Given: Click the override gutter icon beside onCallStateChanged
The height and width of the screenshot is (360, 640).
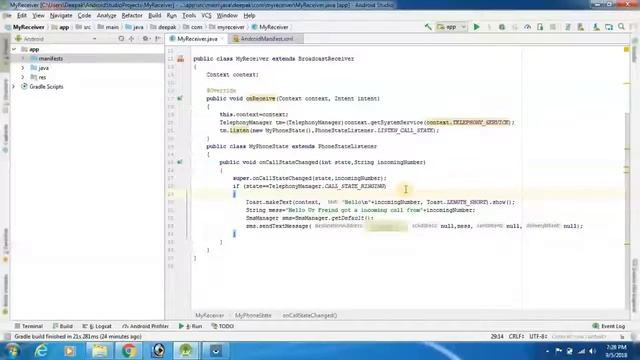Looking at the screenshot, I should (180, 162).
